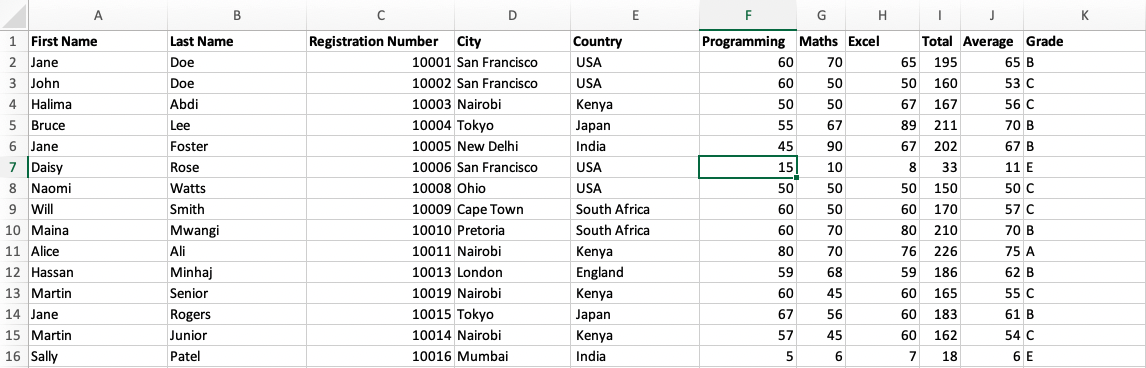Select the last name Watts
The height and width of the screenshot is (368, 1146).
pyautogui.click(x=237, y=188)
